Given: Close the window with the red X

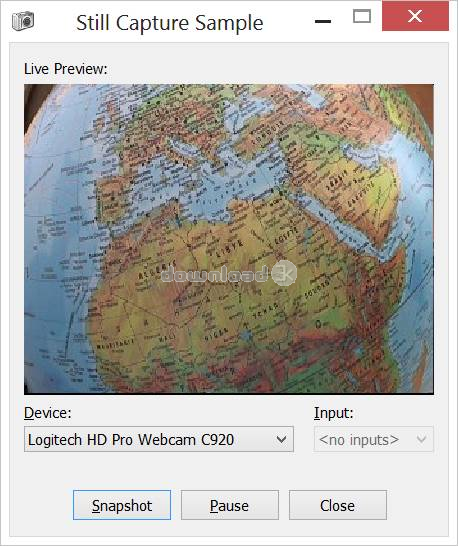Looking at the screenshot, I should tap(415, 16).
